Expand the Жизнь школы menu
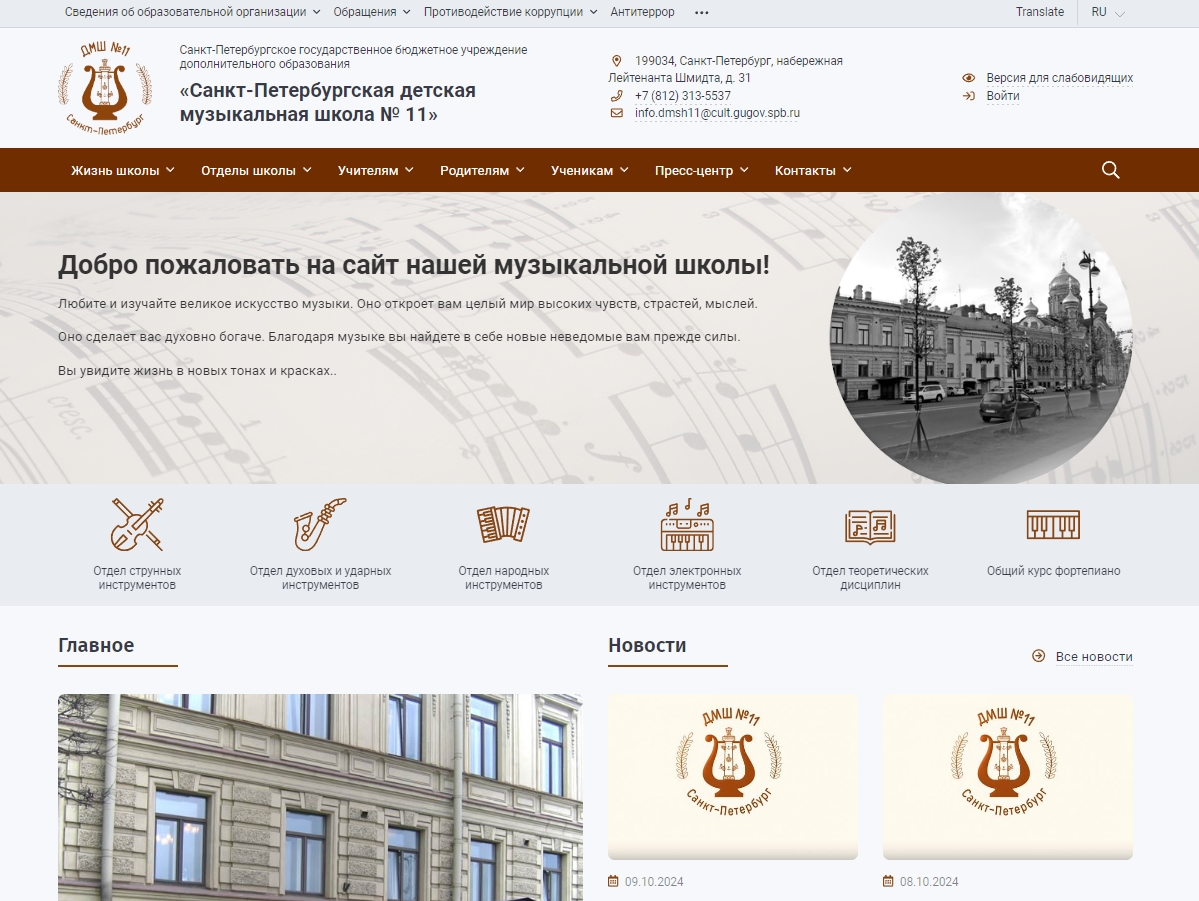1199x901 pixels. click(122, 171)
